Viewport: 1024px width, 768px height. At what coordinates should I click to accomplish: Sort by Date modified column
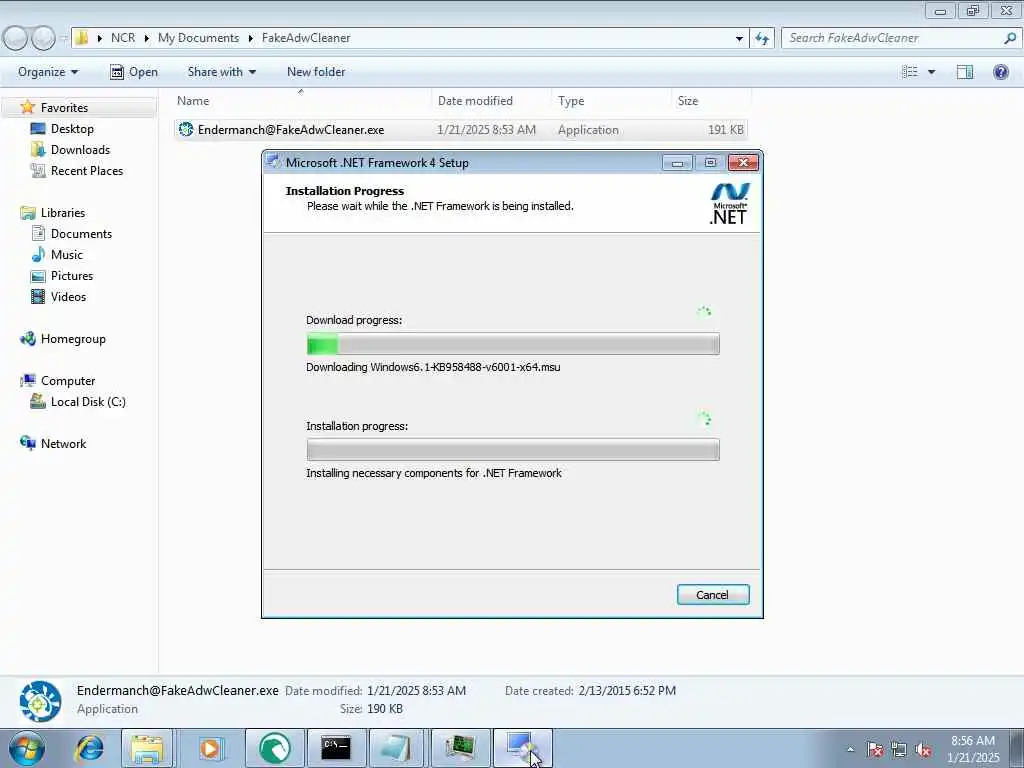[x=475, y=101]
